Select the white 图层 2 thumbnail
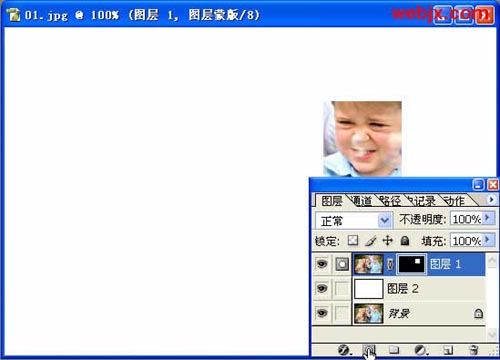The height and width of the screenshot is (360, 500). click(x=369, y=289)
